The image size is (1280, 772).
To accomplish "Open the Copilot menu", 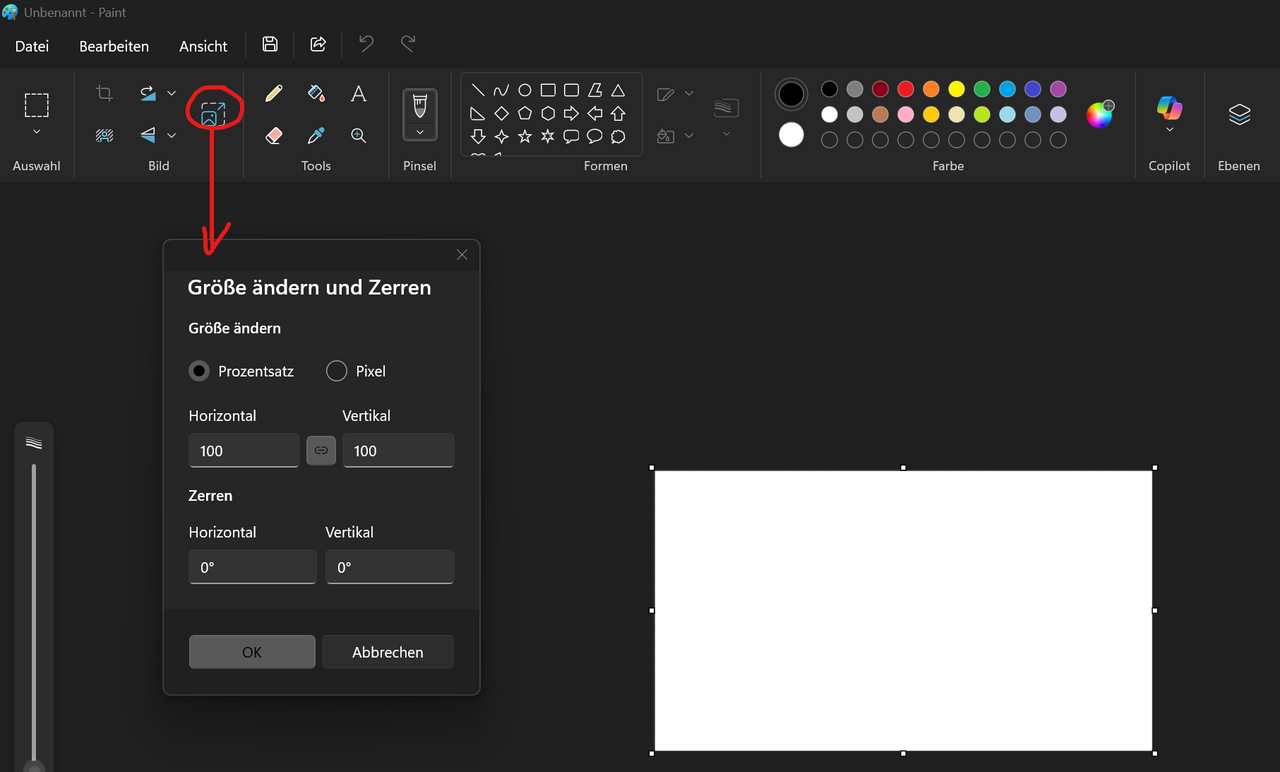I will point(1169,114).
